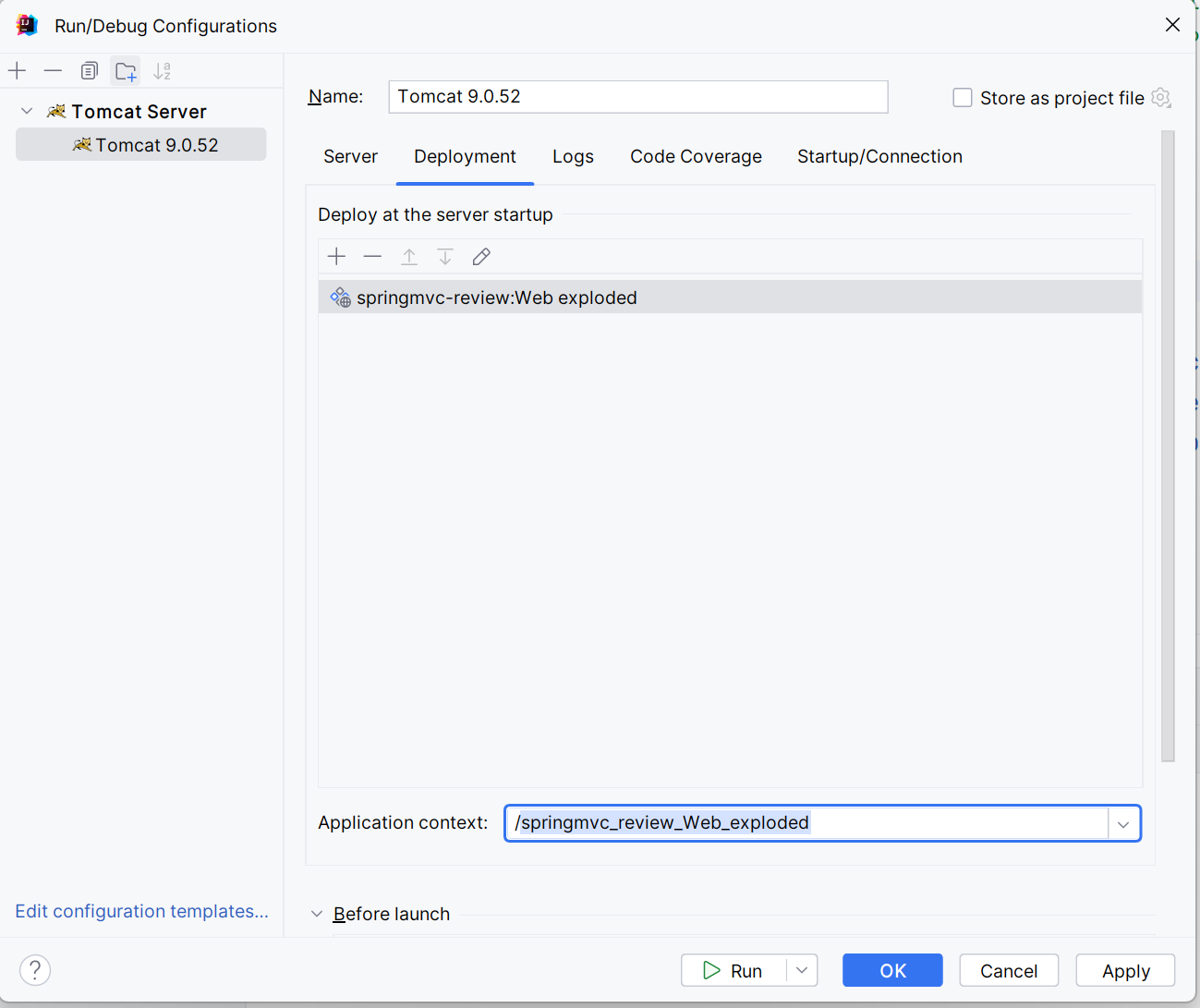
Task: Open Store as project file settings gear
Action: [1161, 98]
